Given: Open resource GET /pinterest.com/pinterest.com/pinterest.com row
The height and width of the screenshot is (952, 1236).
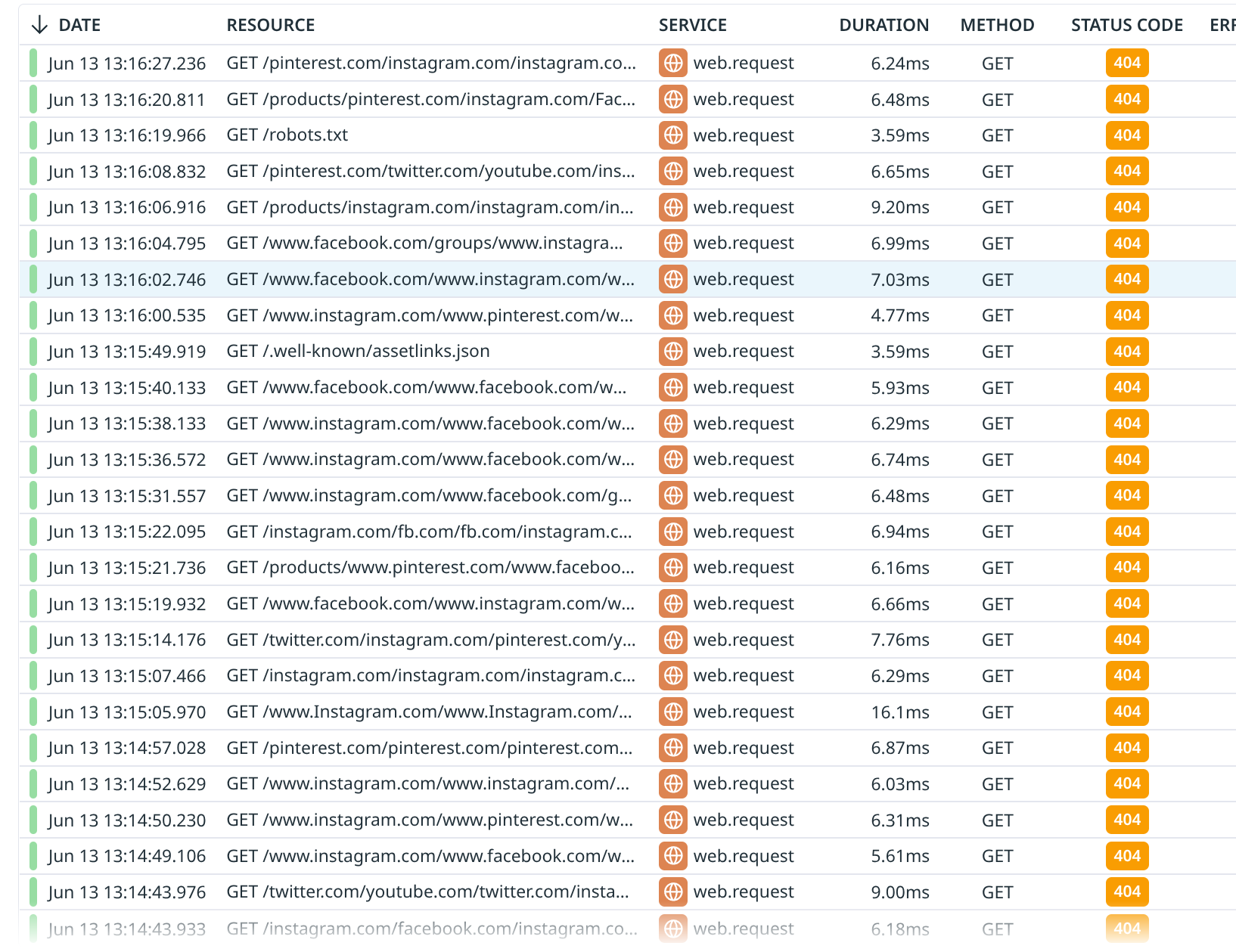Looking at the screenshot, I should pyautogui.click(x=430, y=748).
